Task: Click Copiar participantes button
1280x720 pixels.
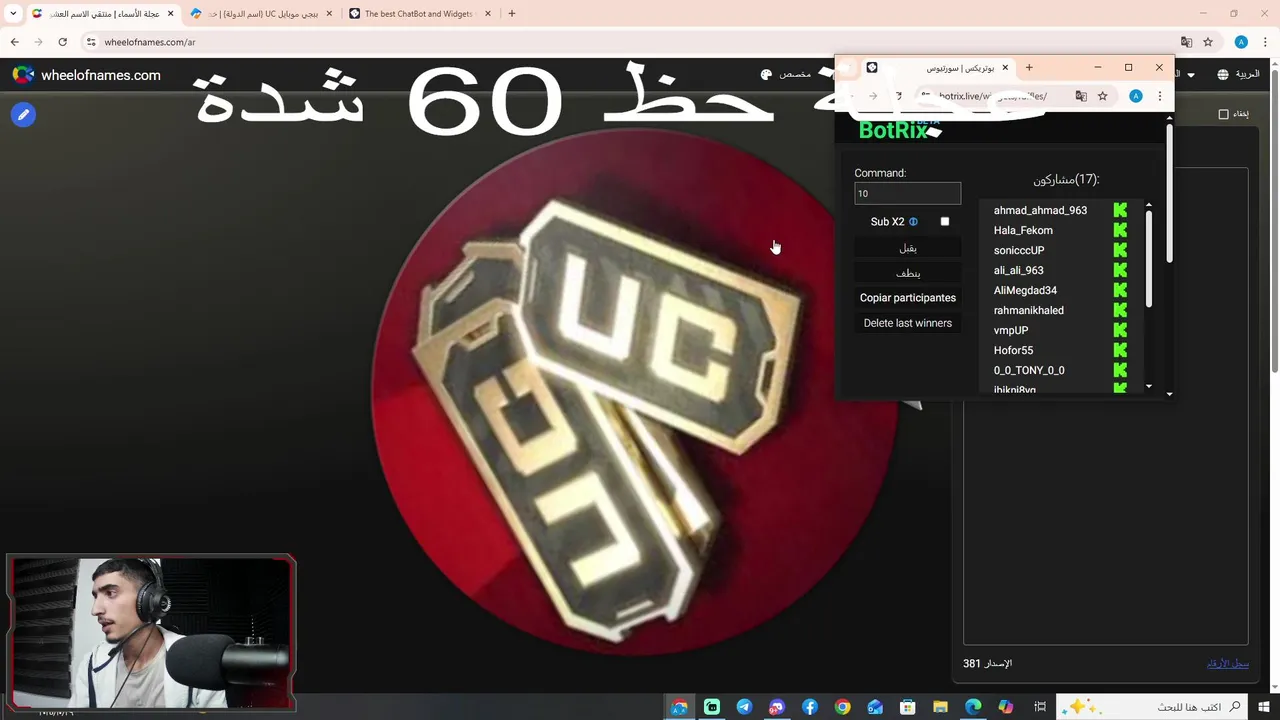Action: pyautogui.click(x=908, y=298)
